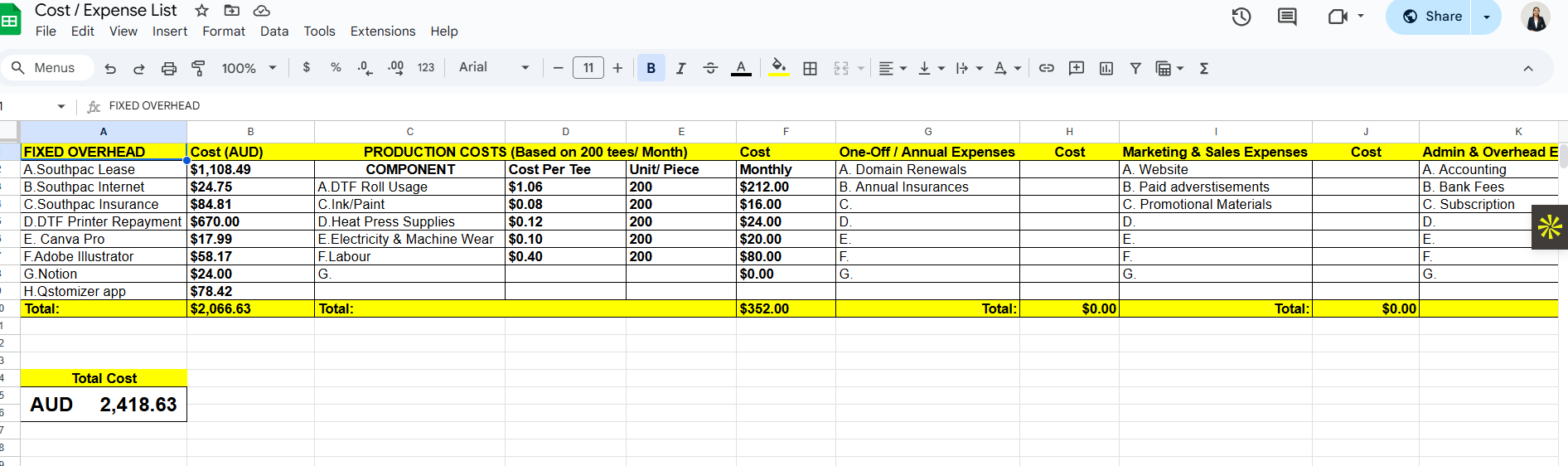The width and height of the screenshot is (1568, 466).
Task: Select the paint format roller tool
Action: point(198,69)
